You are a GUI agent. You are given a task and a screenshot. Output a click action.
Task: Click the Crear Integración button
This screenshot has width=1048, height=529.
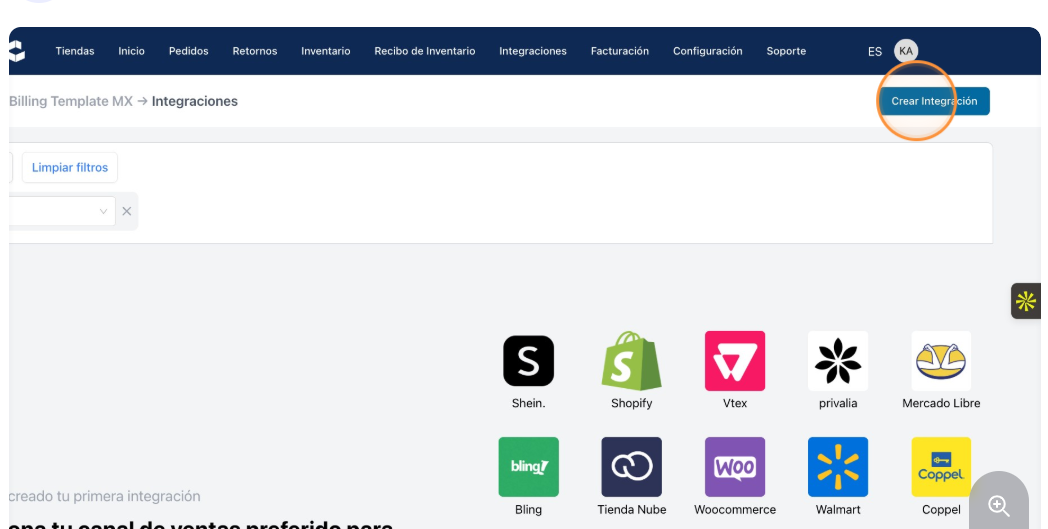pos(934,101)
